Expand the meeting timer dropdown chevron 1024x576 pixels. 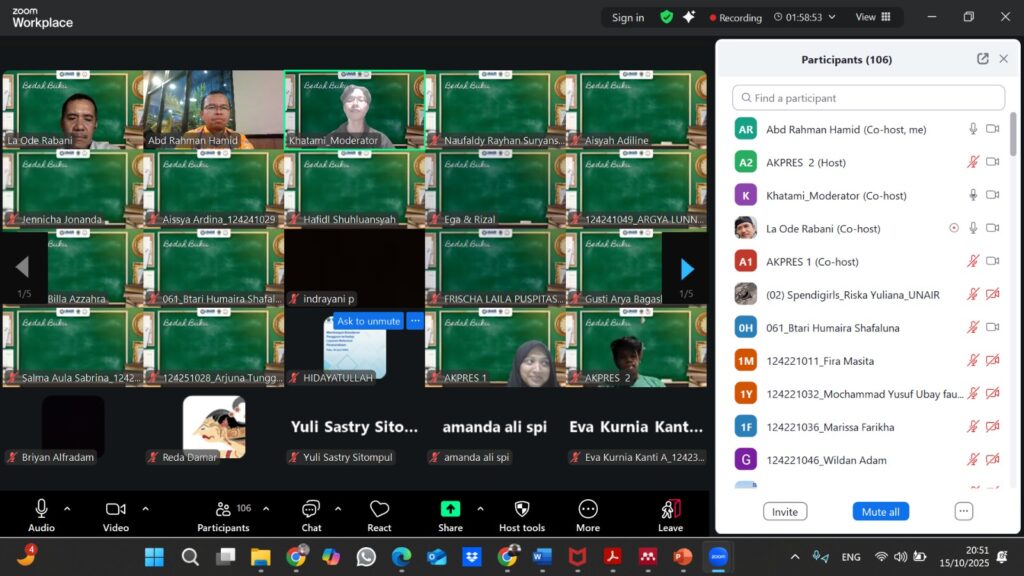click(x=832, y=17)
